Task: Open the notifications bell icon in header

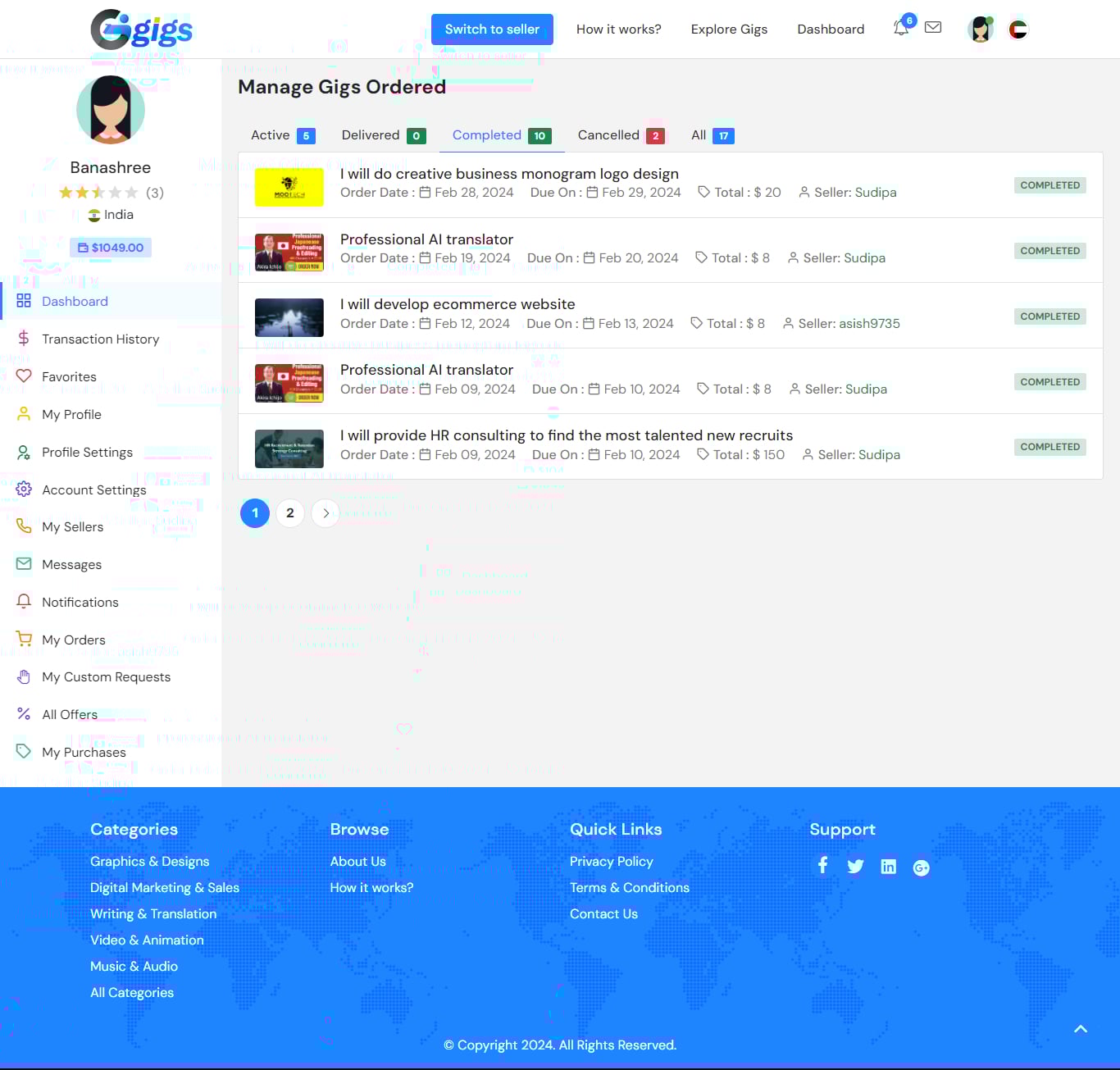Action: coord(900,29)
